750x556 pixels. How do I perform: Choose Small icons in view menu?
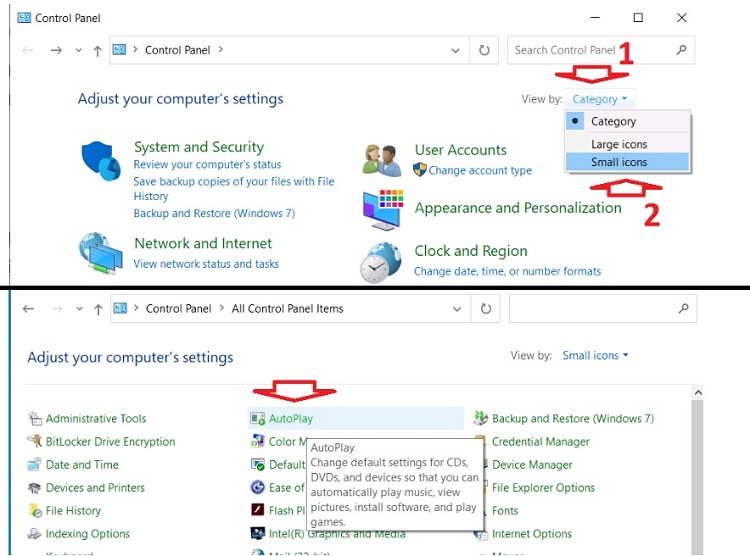click(x=628, y=162)
